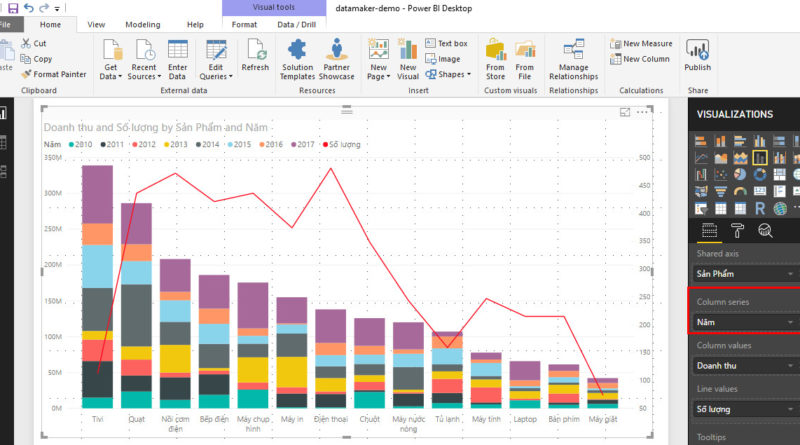Viewport: 800px width, 445px height.
Task: Select the Solution Templates icon
Action: coord(297,48)
